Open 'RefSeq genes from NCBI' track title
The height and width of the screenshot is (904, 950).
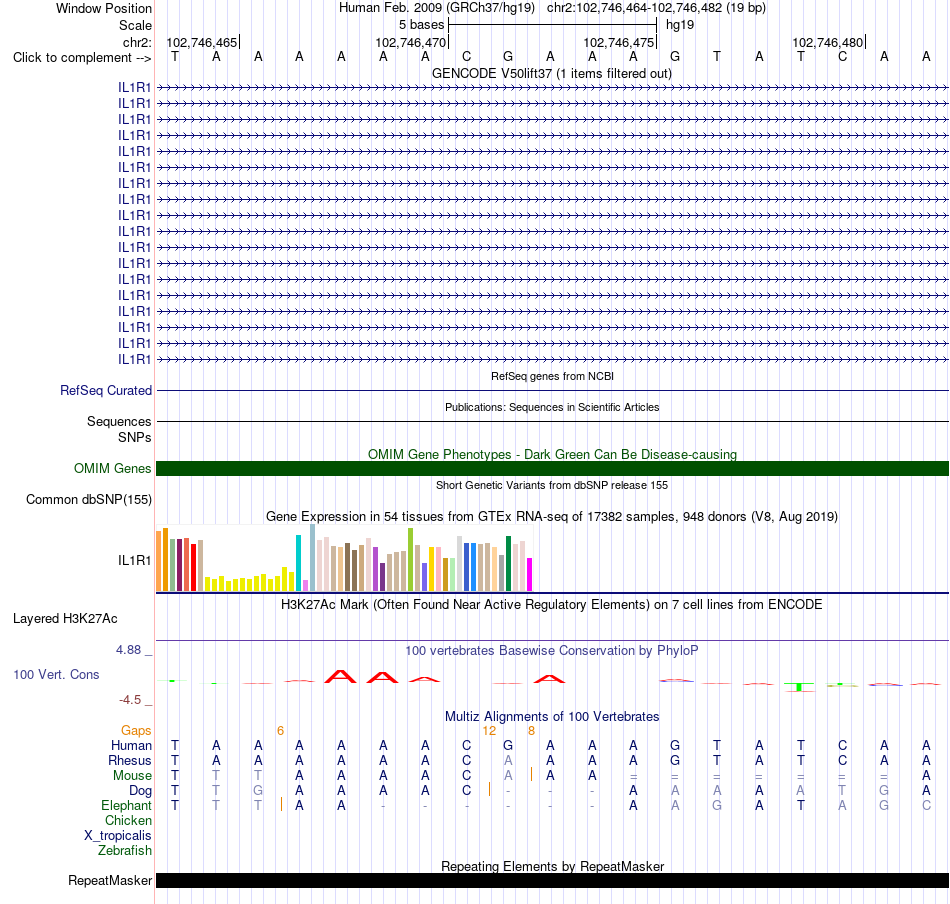(x=552, y=376)
